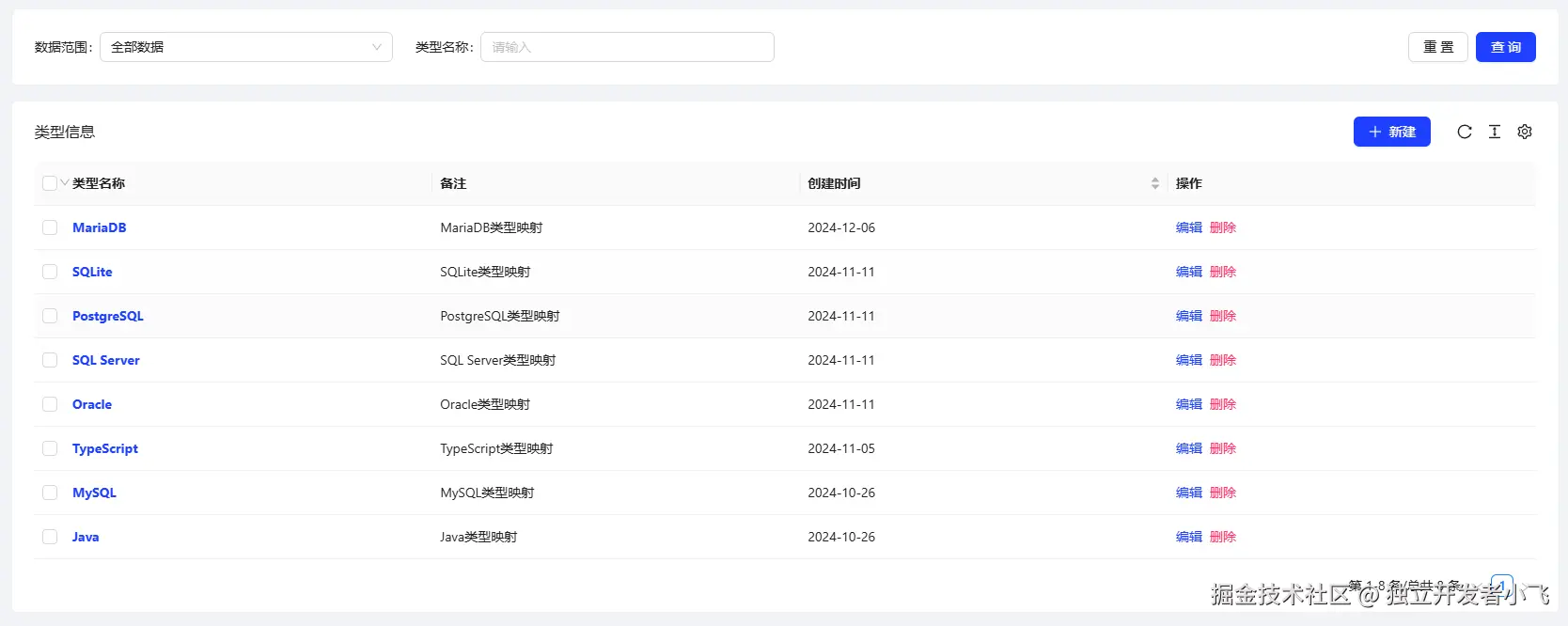Click 删除 in the TypeScript row
The image size is (1568, 626).
1223,448
